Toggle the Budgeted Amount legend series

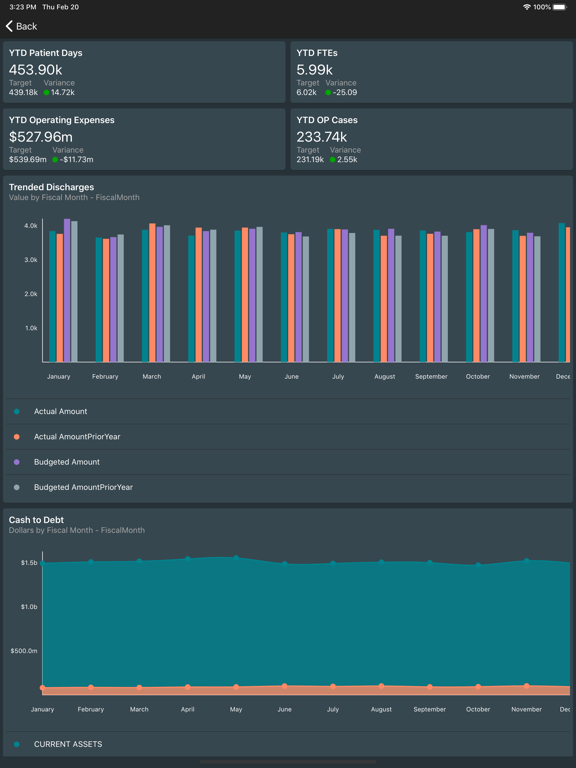[288, 462]
